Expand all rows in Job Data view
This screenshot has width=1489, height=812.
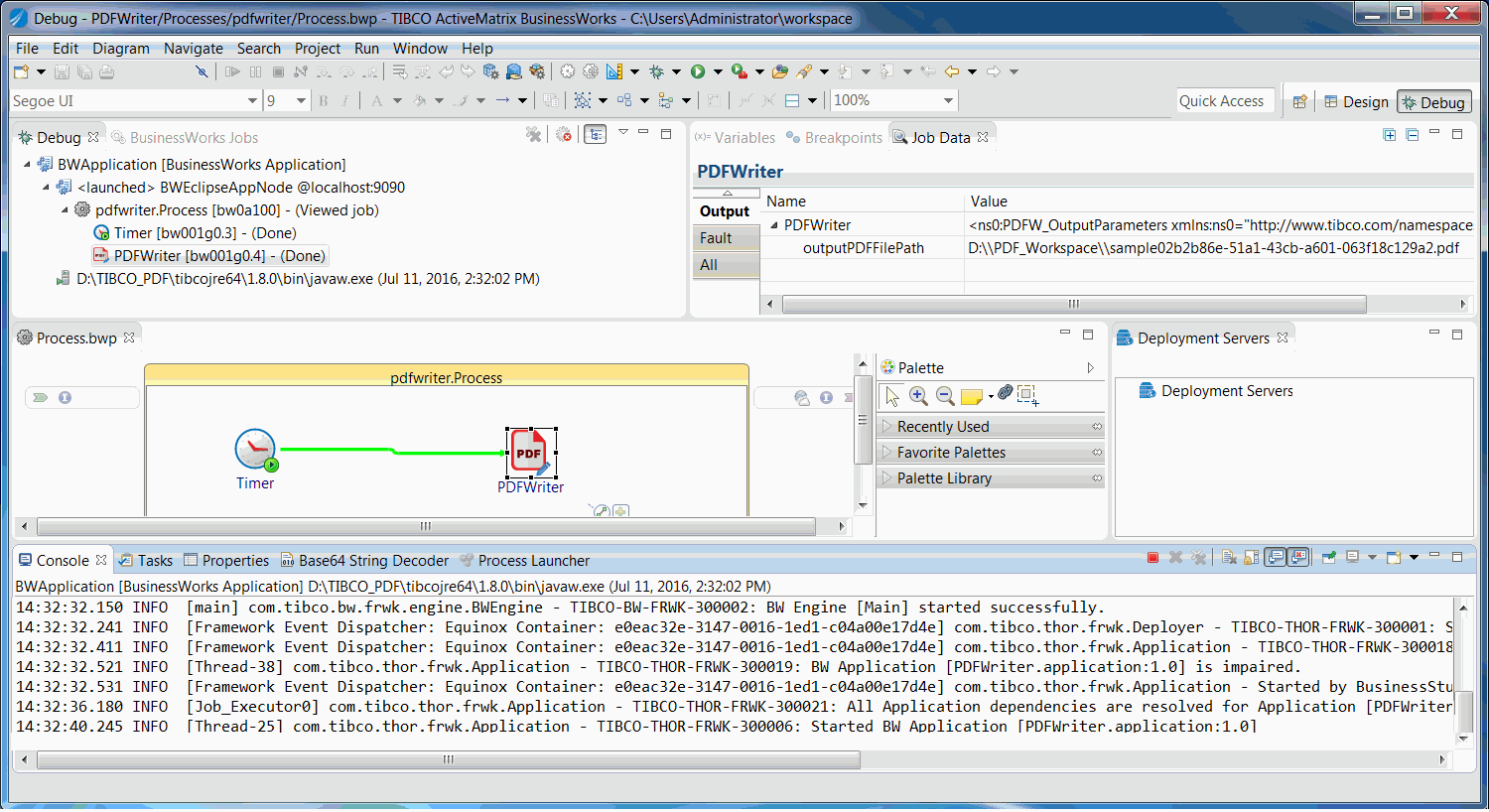coord(1390,136)
